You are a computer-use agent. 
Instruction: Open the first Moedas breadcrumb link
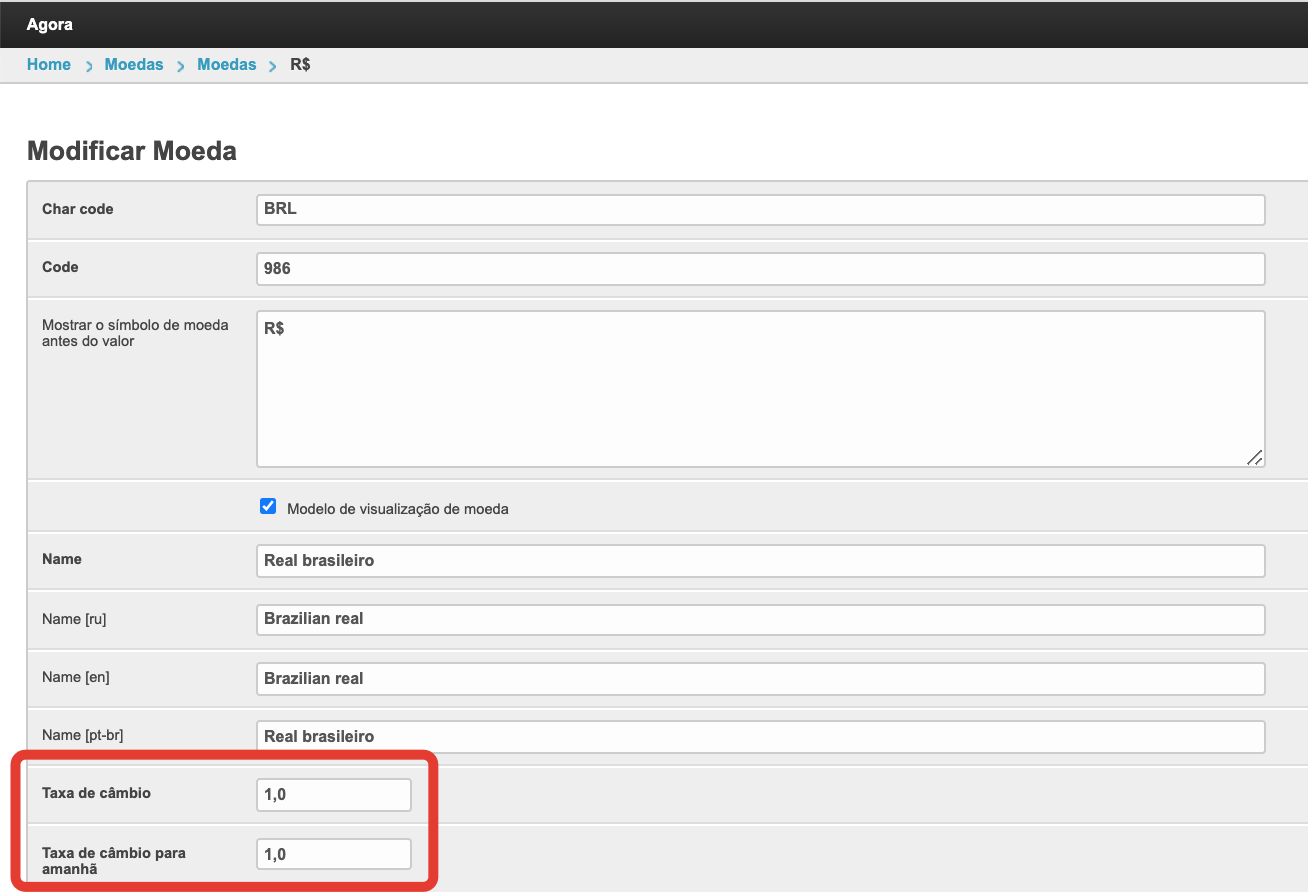coord(134,65)
